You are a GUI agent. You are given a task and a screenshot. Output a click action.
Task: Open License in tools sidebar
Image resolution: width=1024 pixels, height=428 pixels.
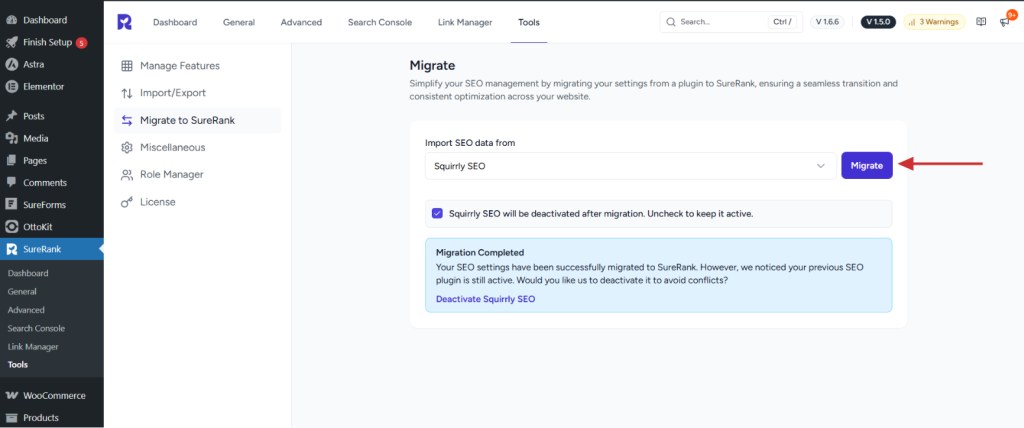coord(197,202)
